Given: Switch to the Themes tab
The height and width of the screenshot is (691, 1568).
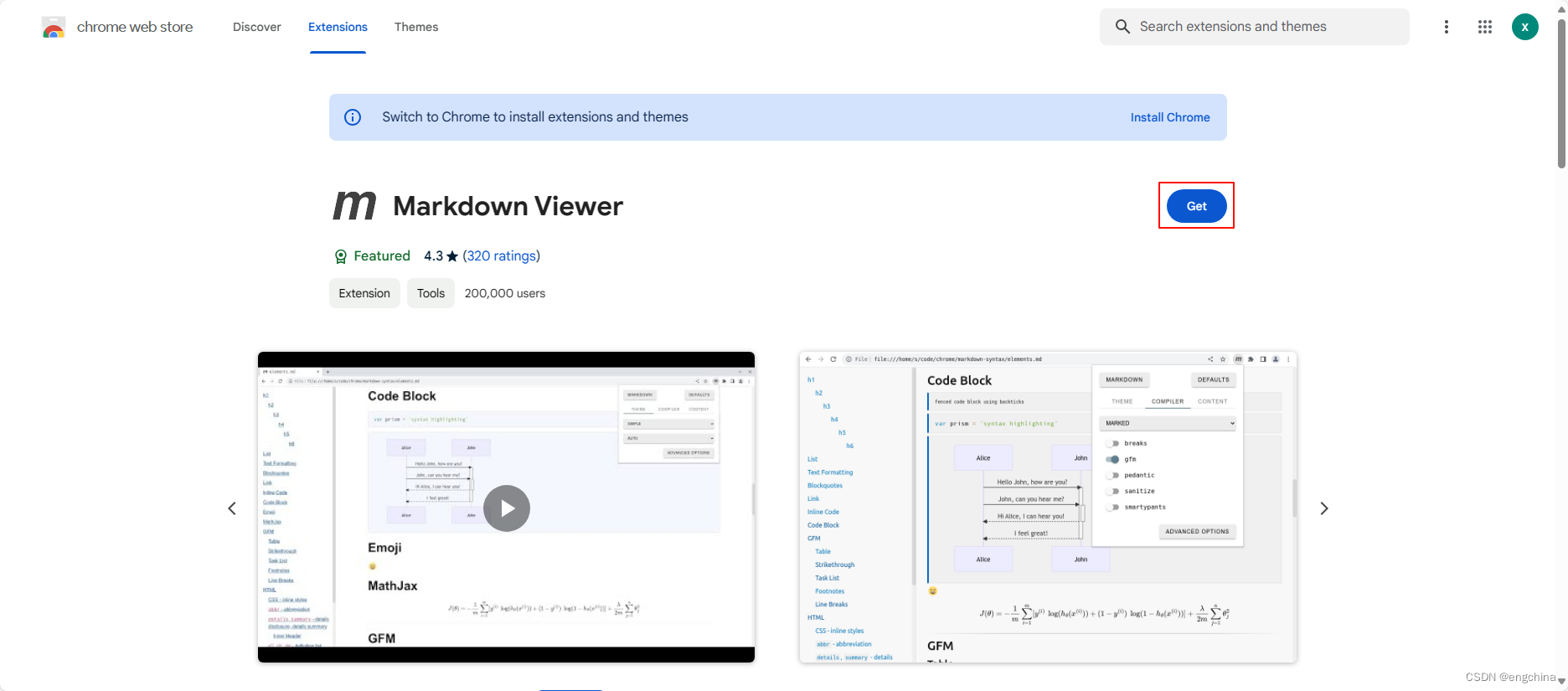Looking at the screenshot, I should tap(416, 27).
